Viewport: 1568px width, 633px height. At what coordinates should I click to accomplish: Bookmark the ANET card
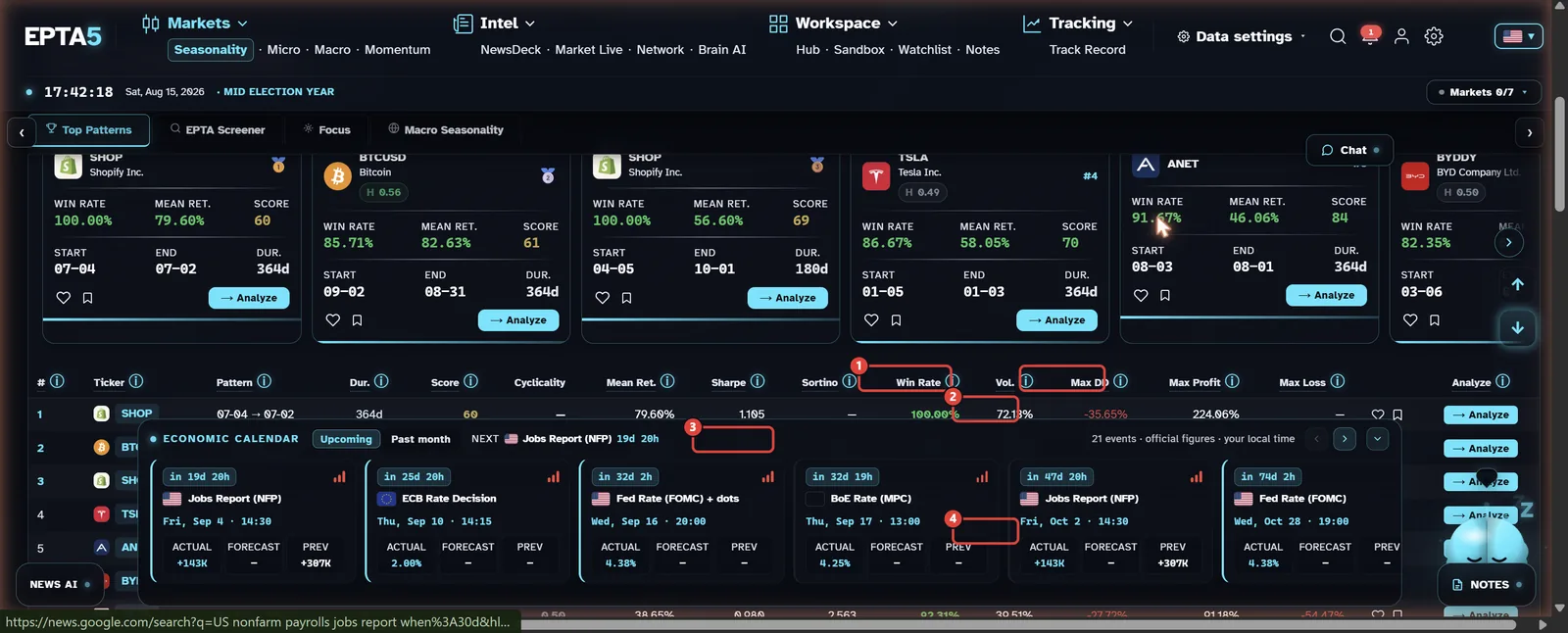[x=1164, y=295]
